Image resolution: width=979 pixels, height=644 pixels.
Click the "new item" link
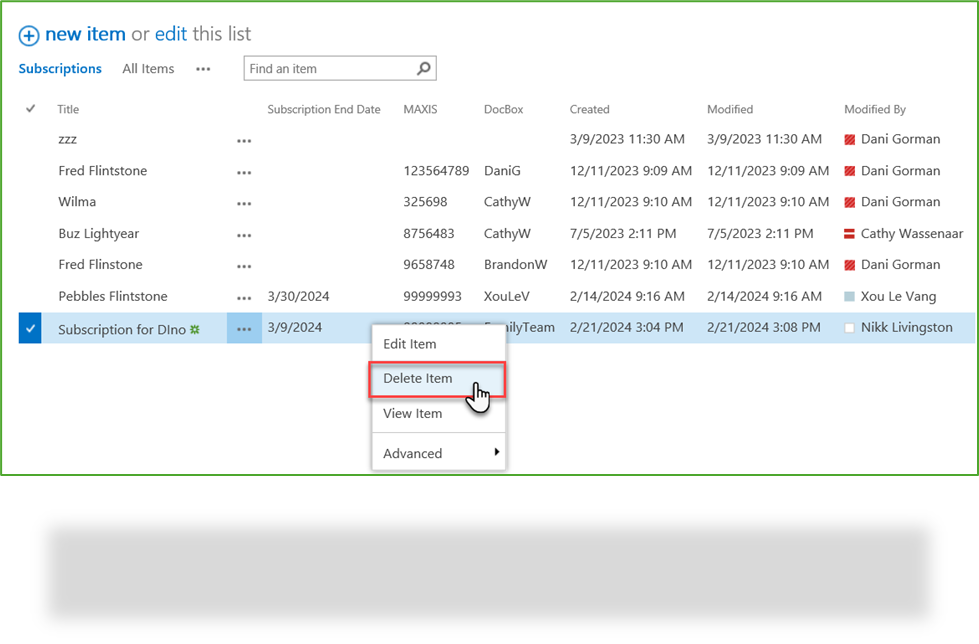coord(85,33)
